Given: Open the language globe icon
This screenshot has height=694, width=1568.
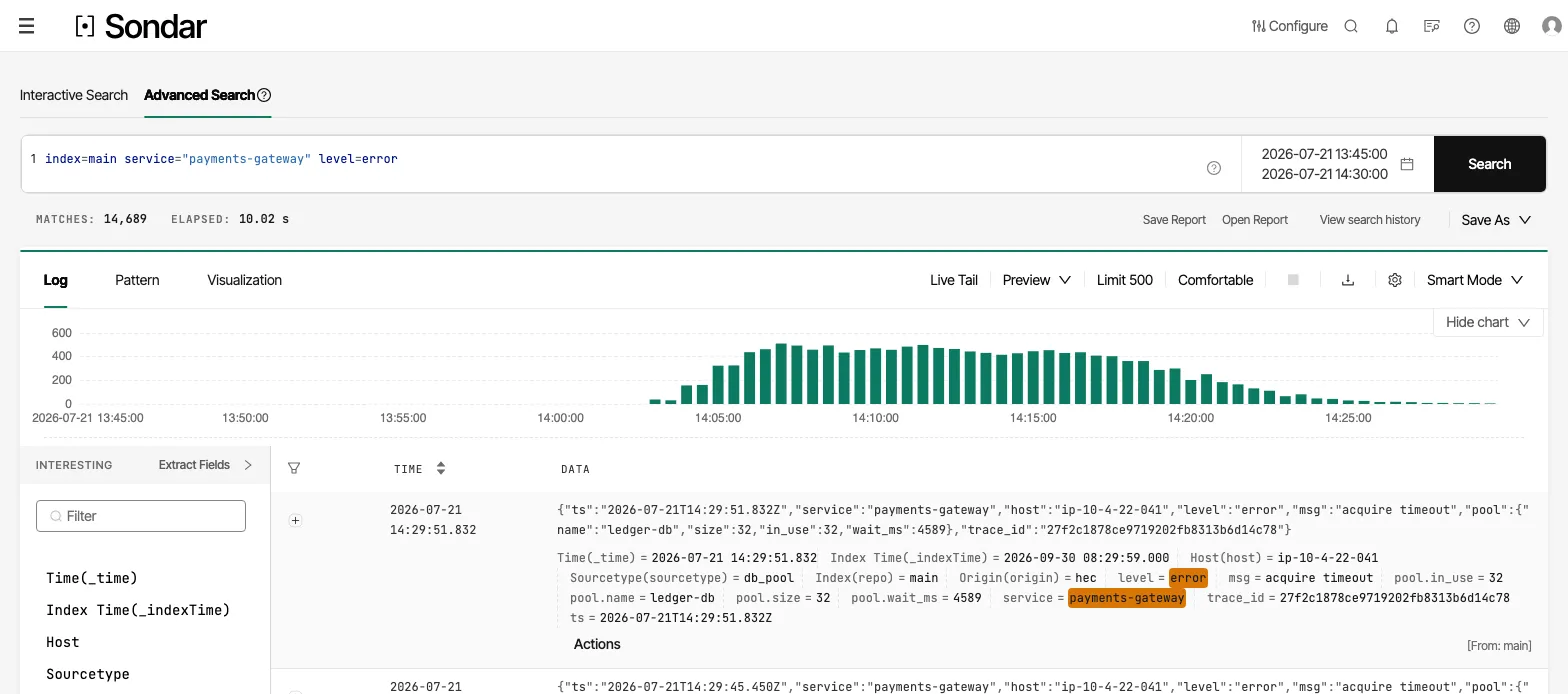Looking at the screenshot, I should tap(1512, 26).
